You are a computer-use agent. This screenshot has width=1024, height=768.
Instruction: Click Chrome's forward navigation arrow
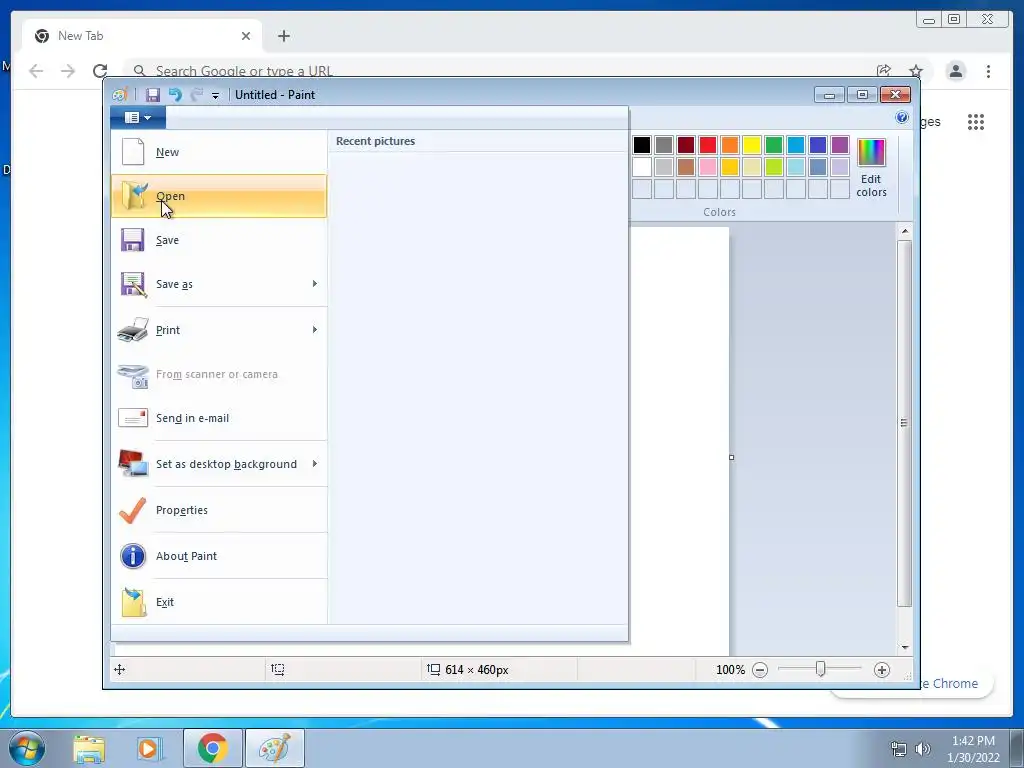[x=68, y=71]
